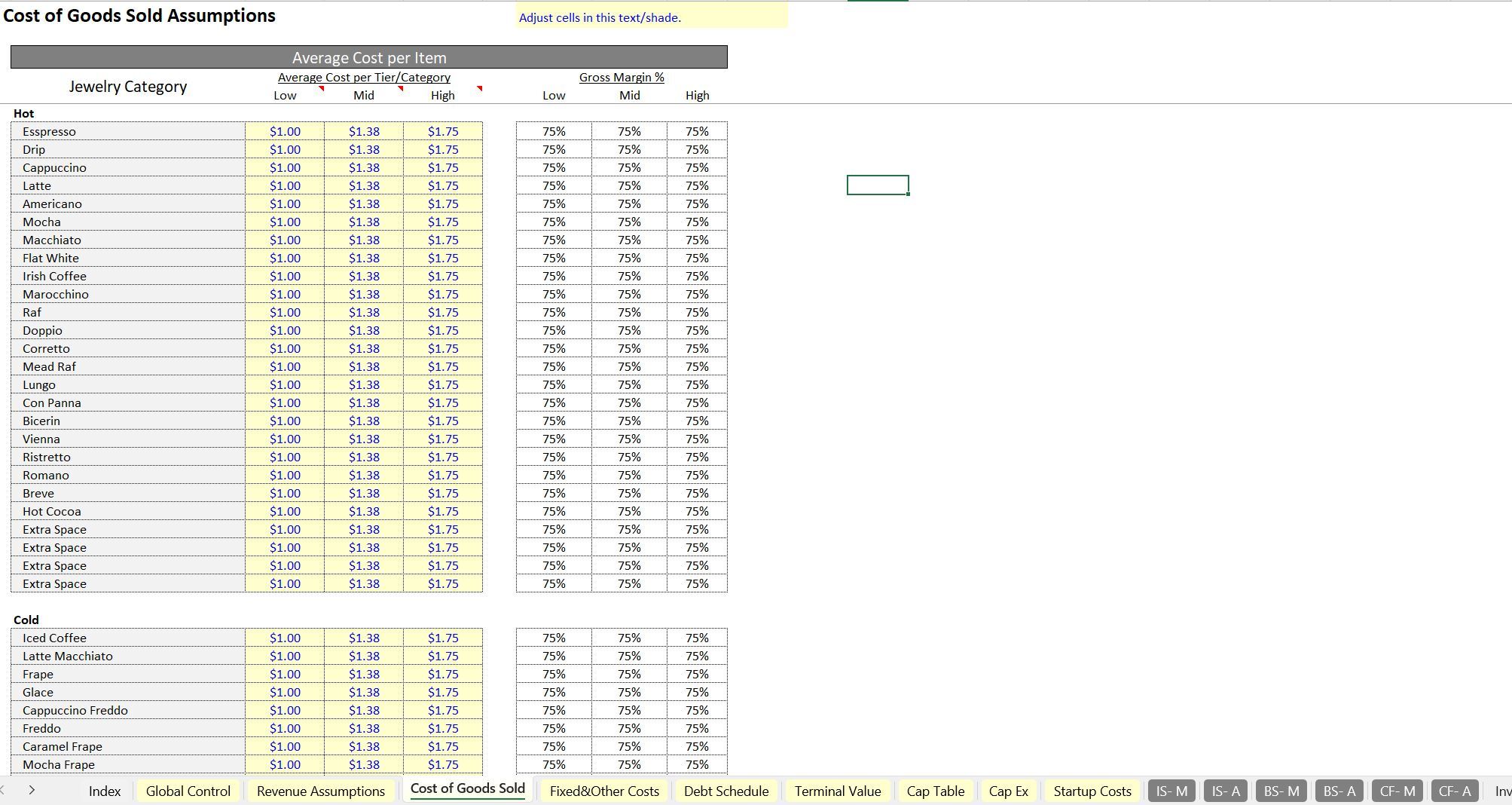Select Freddo Mid gross margin cell
This screenshot has height=805, width=1512.
pyautogui.click(x=629, y=728)
